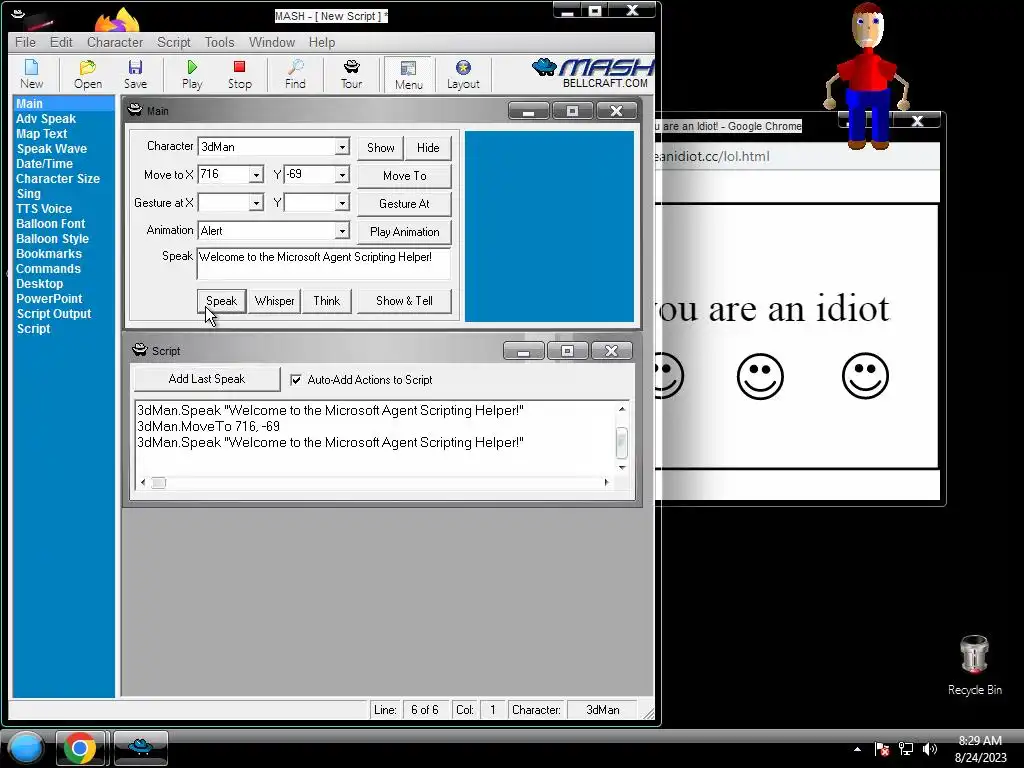Expand the Character dropdown

click(x=342, y=147)
